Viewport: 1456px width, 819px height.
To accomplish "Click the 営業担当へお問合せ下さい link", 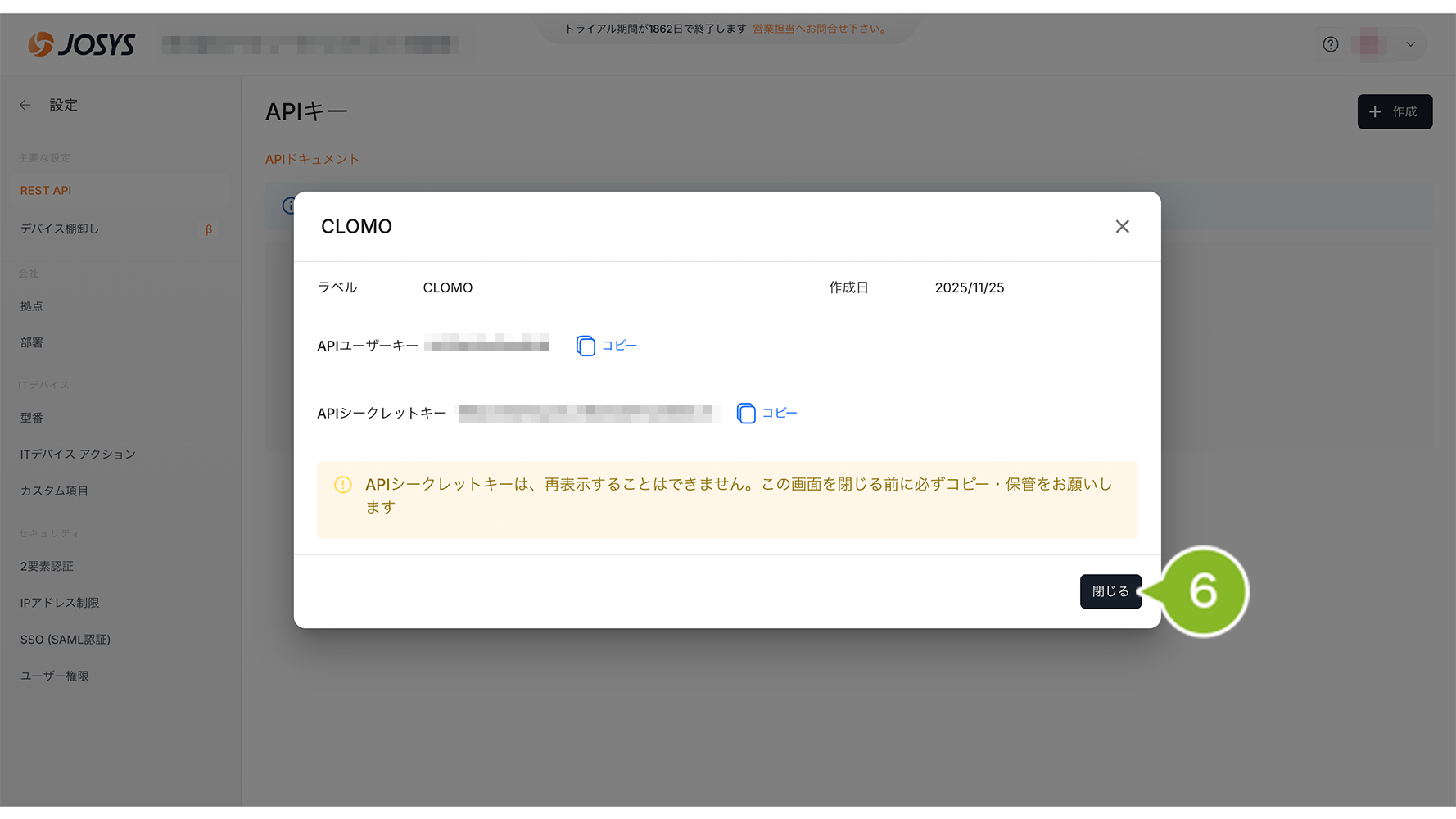I will pyautogui.click(x=820, y=29).
